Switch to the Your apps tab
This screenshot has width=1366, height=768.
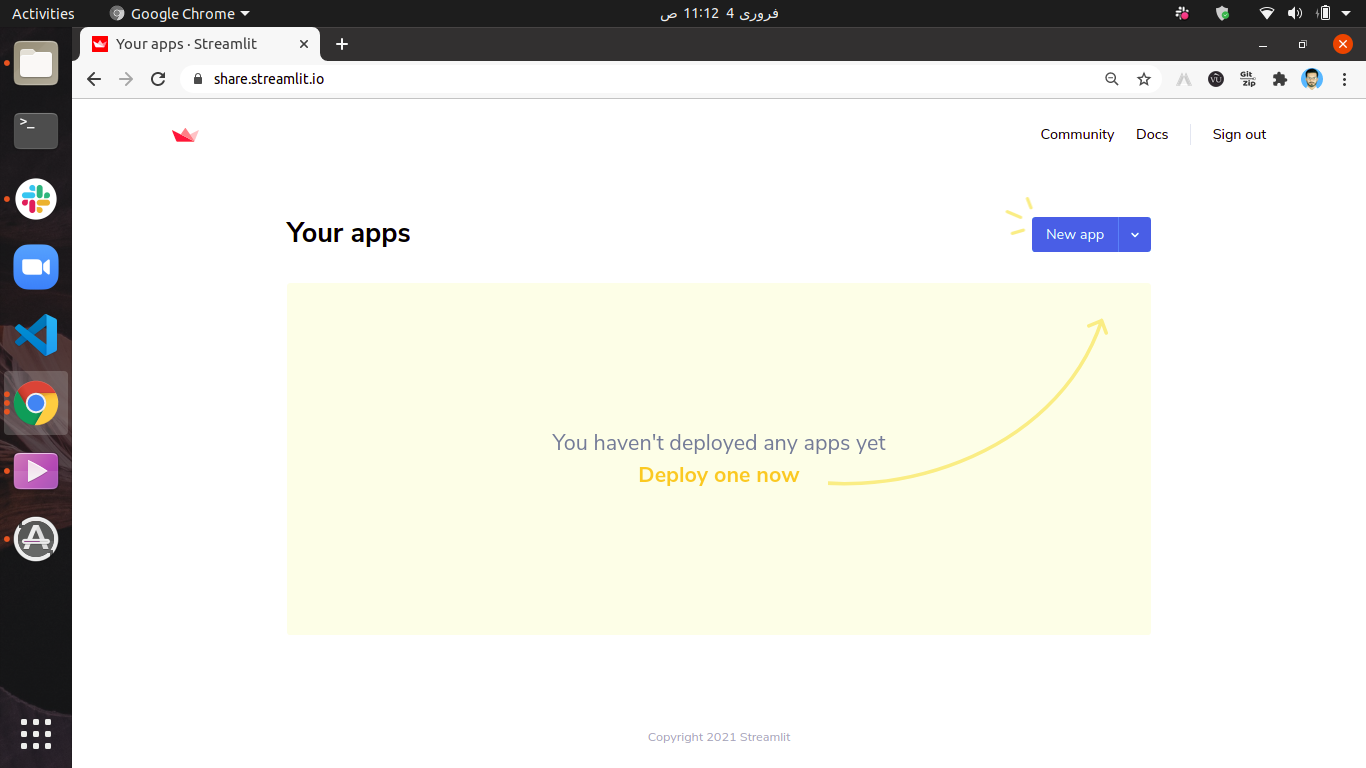click(190, 44)
